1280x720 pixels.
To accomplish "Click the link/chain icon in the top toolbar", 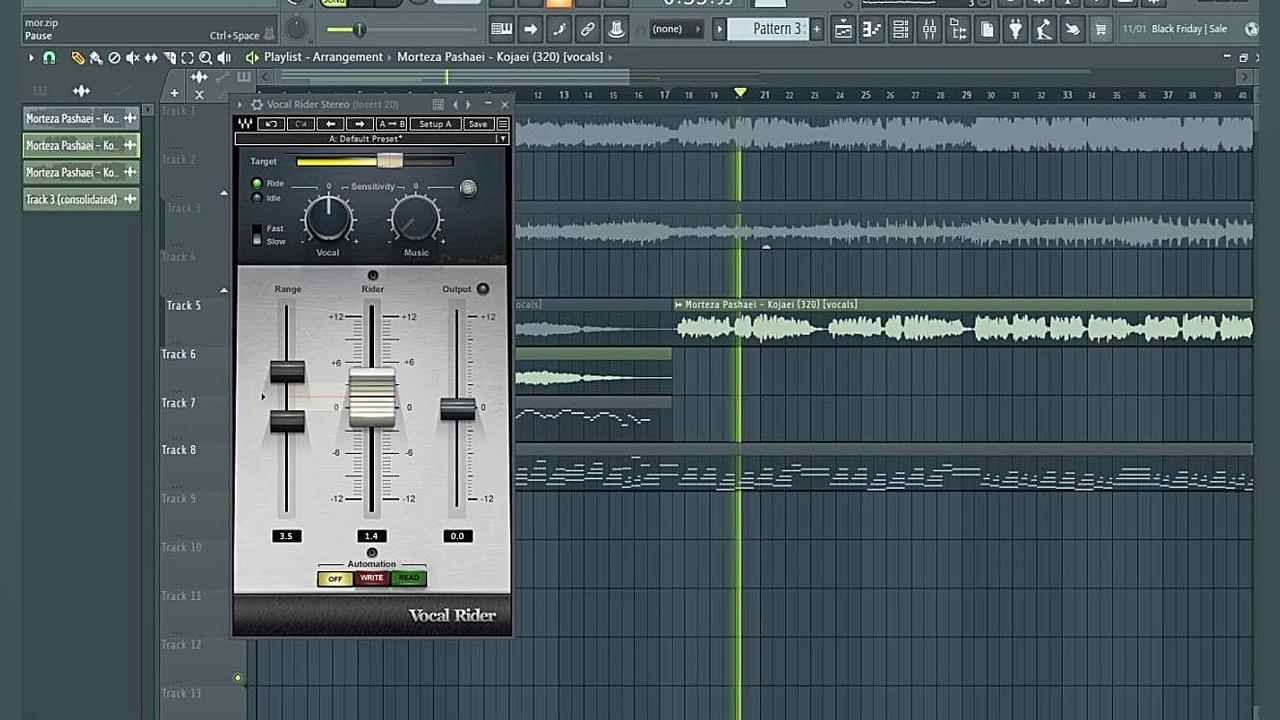I will tap(588, 29).
